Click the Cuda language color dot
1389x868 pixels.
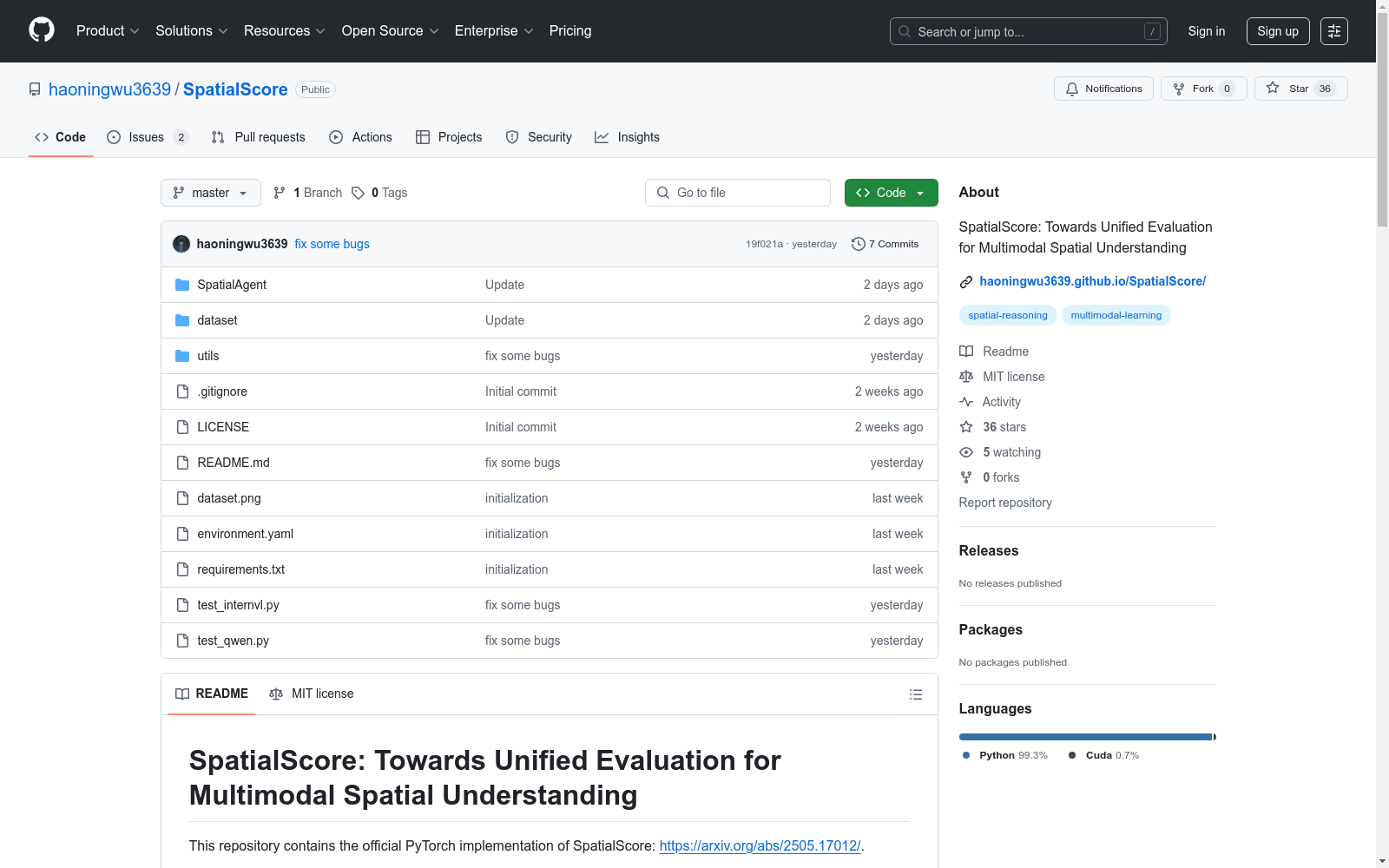pos(1072,755)
